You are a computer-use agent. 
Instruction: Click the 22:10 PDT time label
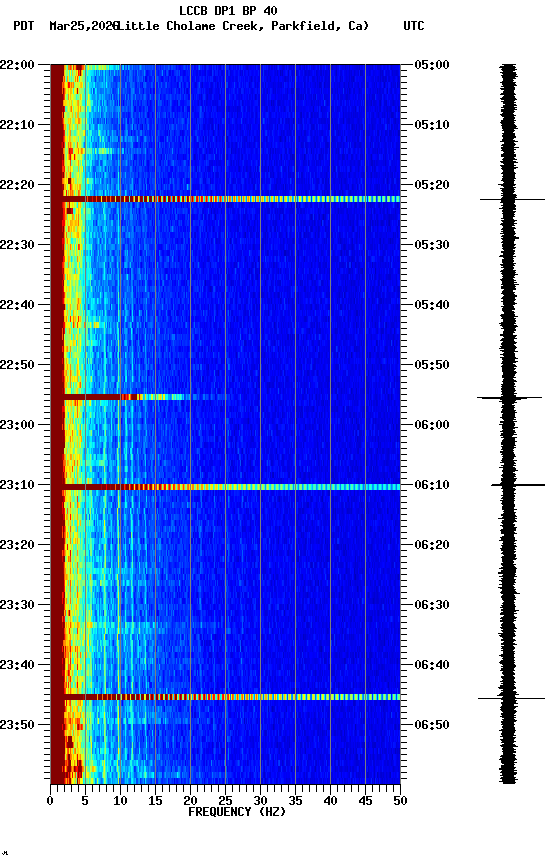click(x=17, y=125)
